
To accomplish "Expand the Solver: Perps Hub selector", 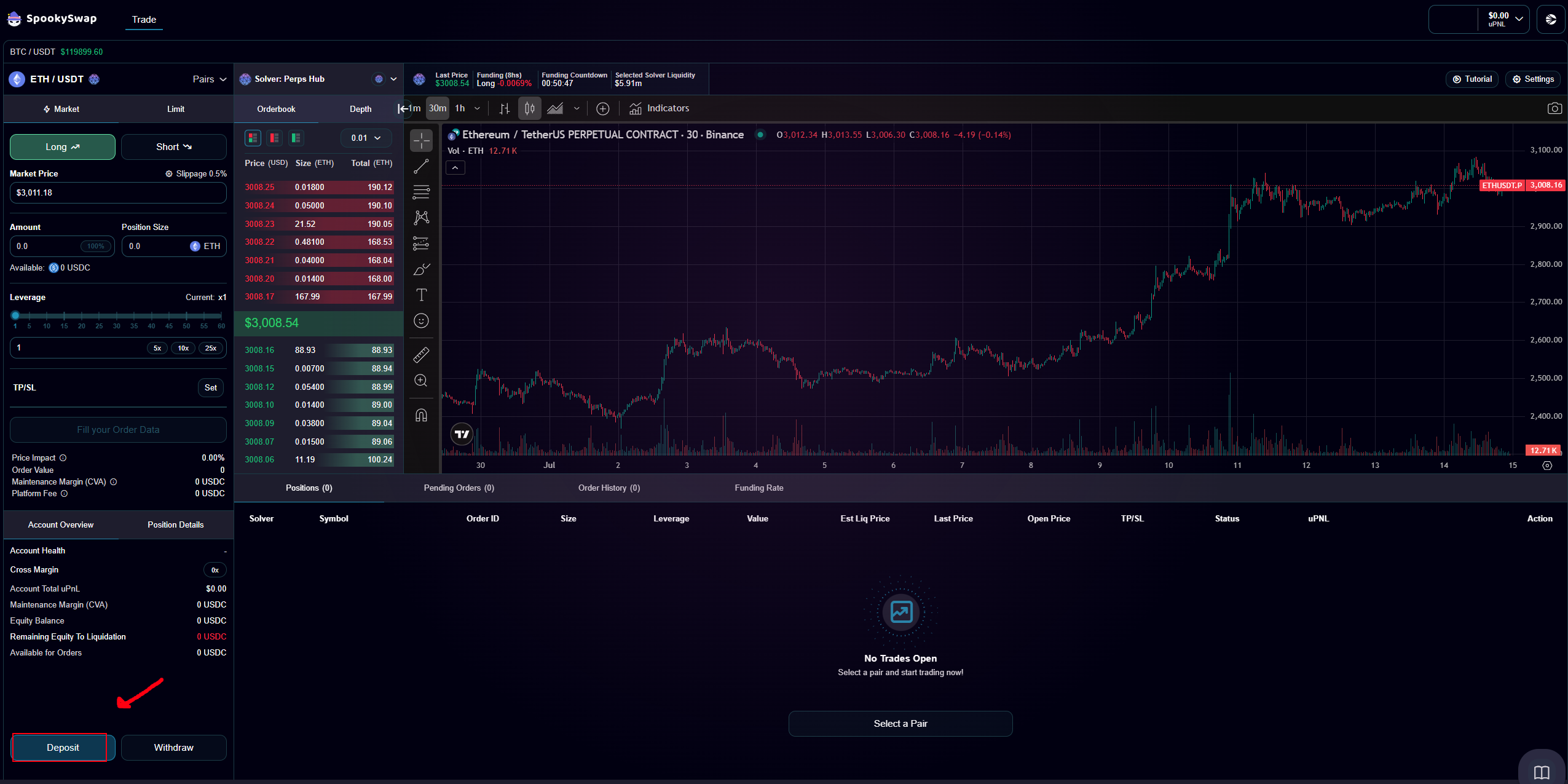I will click(393, 79).
